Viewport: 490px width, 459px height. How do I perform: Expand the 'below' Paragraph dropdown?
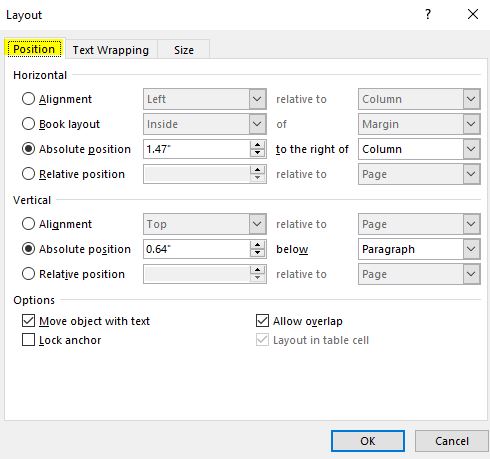pyautogui.click(x=419, y=249)
